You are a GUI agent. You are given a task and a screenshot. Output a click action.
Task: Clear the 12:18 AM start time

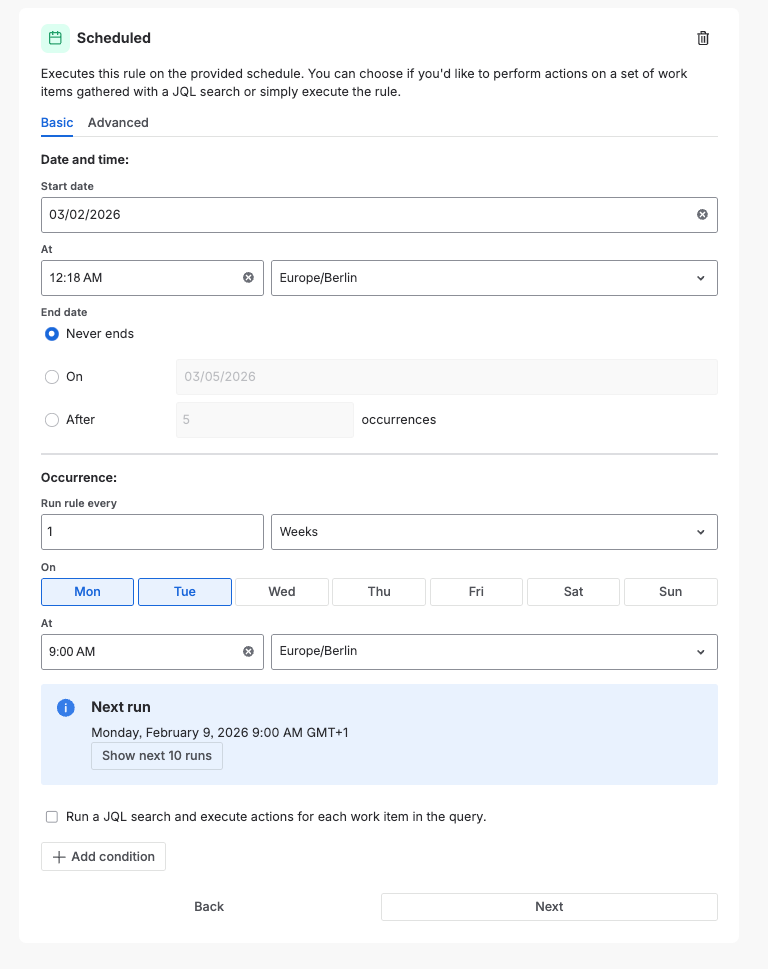pyautogui.click(x=248, y=277)
